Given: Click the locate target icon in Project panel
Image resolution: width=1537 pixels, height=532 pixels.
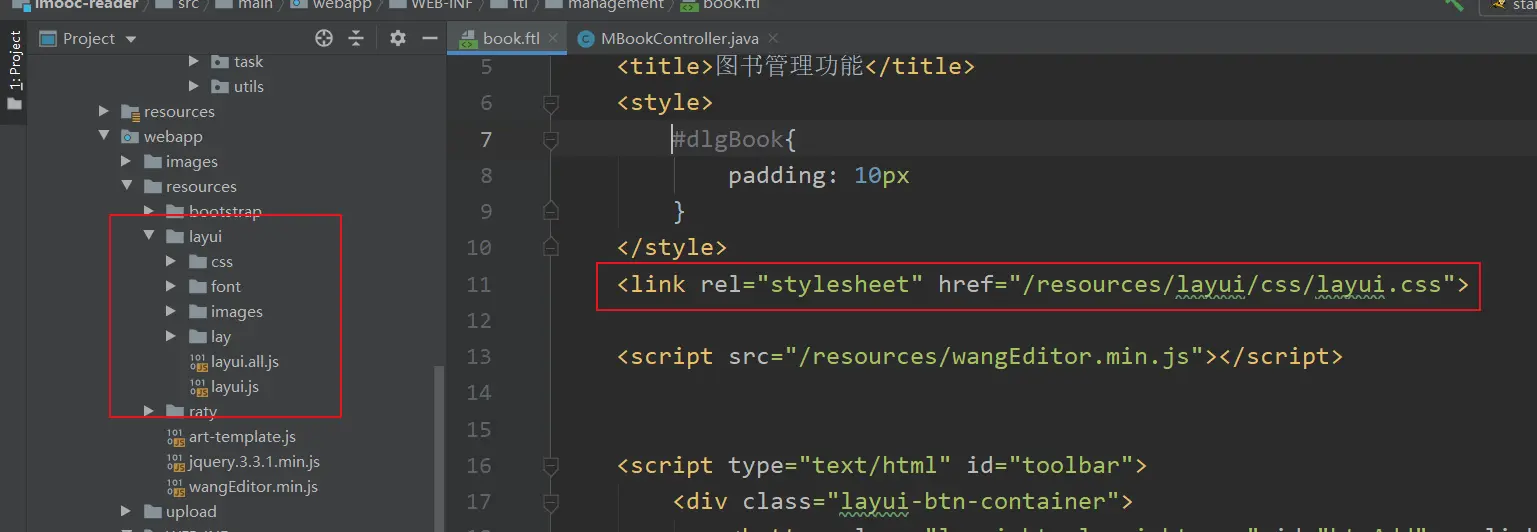Looking at the screenshot, I should (323, 39).
